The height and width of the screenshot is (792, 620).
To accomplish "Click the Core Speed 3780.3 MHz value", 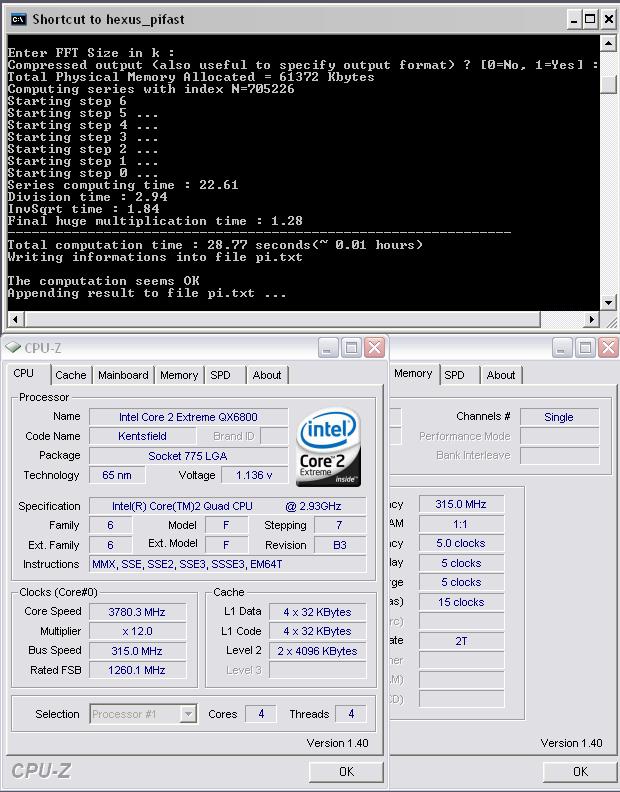I will pyautogui.click(x=137, y=612).
